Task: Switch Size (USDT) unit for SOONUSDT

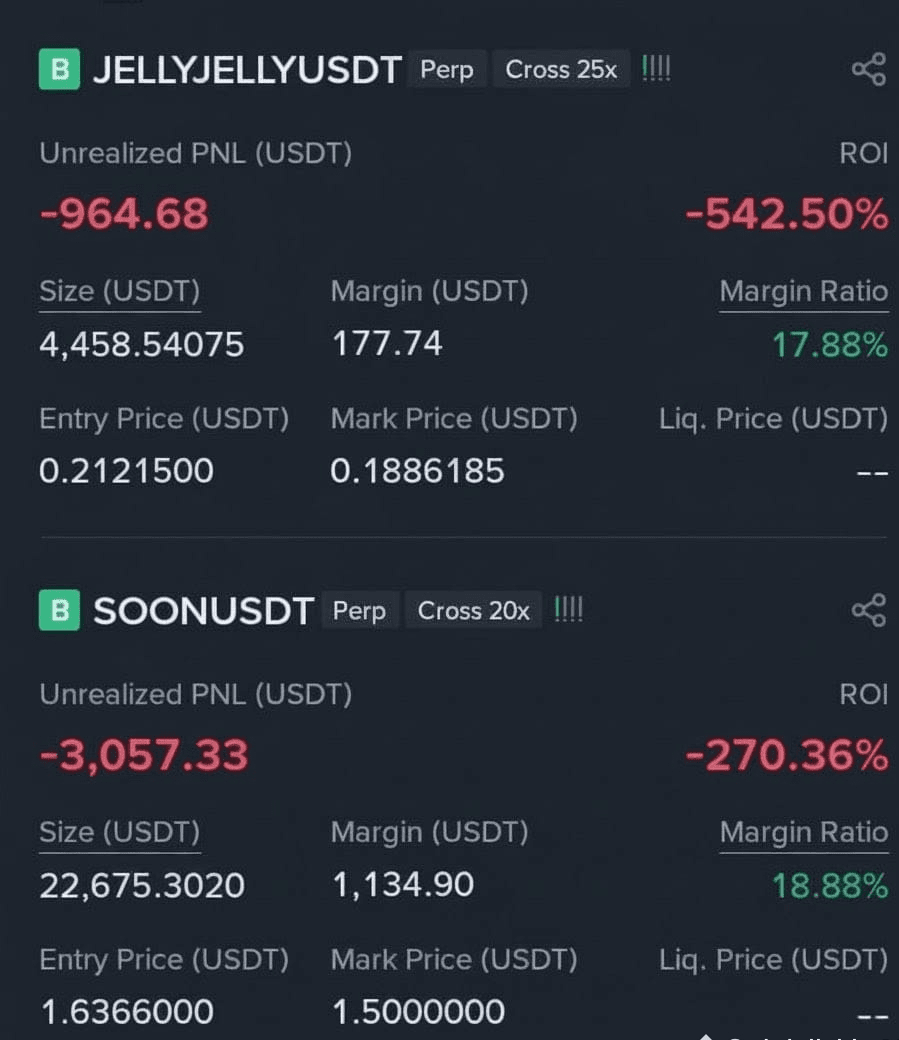Action: click(119, 833)
